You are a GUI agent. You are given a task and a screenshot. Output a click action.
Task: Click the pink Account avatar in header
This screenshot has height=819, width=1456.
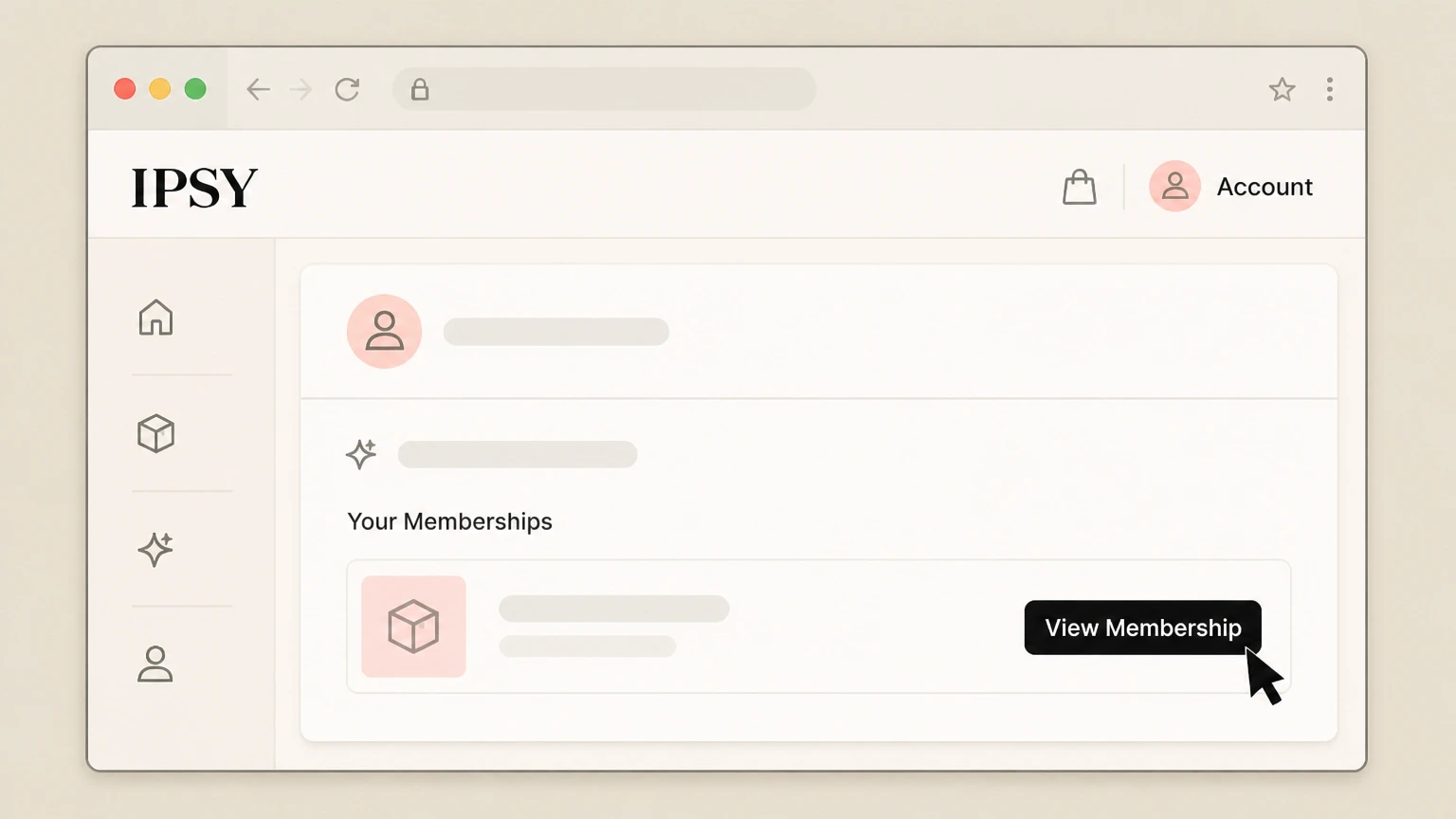pos(1174,186)
